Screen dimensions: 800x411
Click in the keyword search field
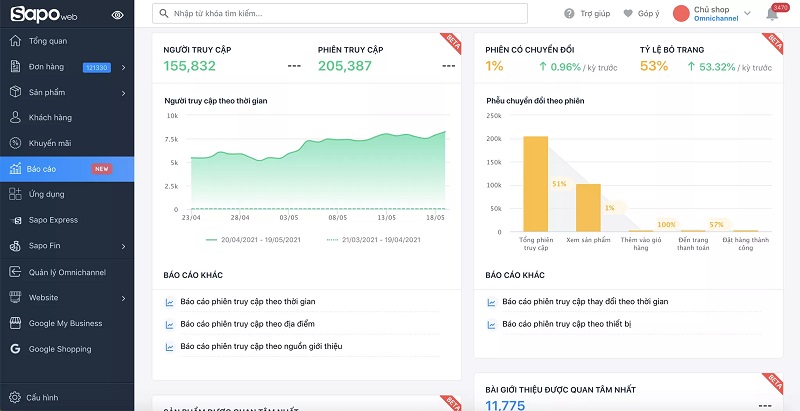tap(340, 14)
